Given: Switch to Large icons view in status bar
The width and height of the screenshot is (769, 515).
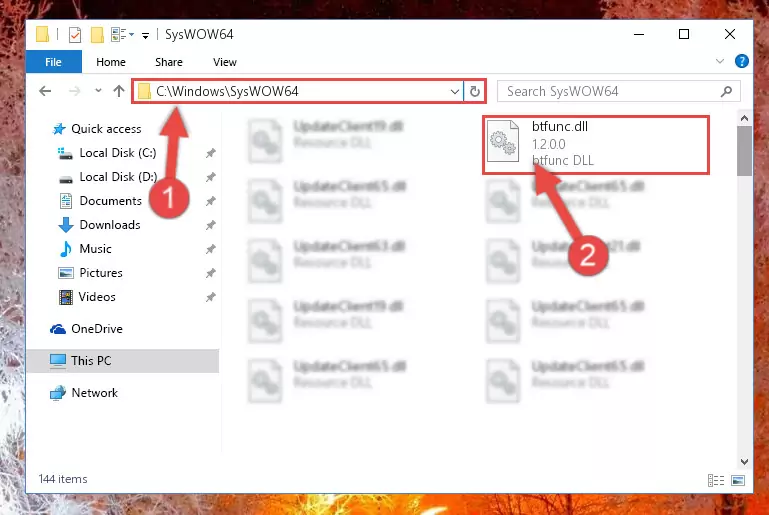Looking at the screenshot, I should [x=738, y=480].
